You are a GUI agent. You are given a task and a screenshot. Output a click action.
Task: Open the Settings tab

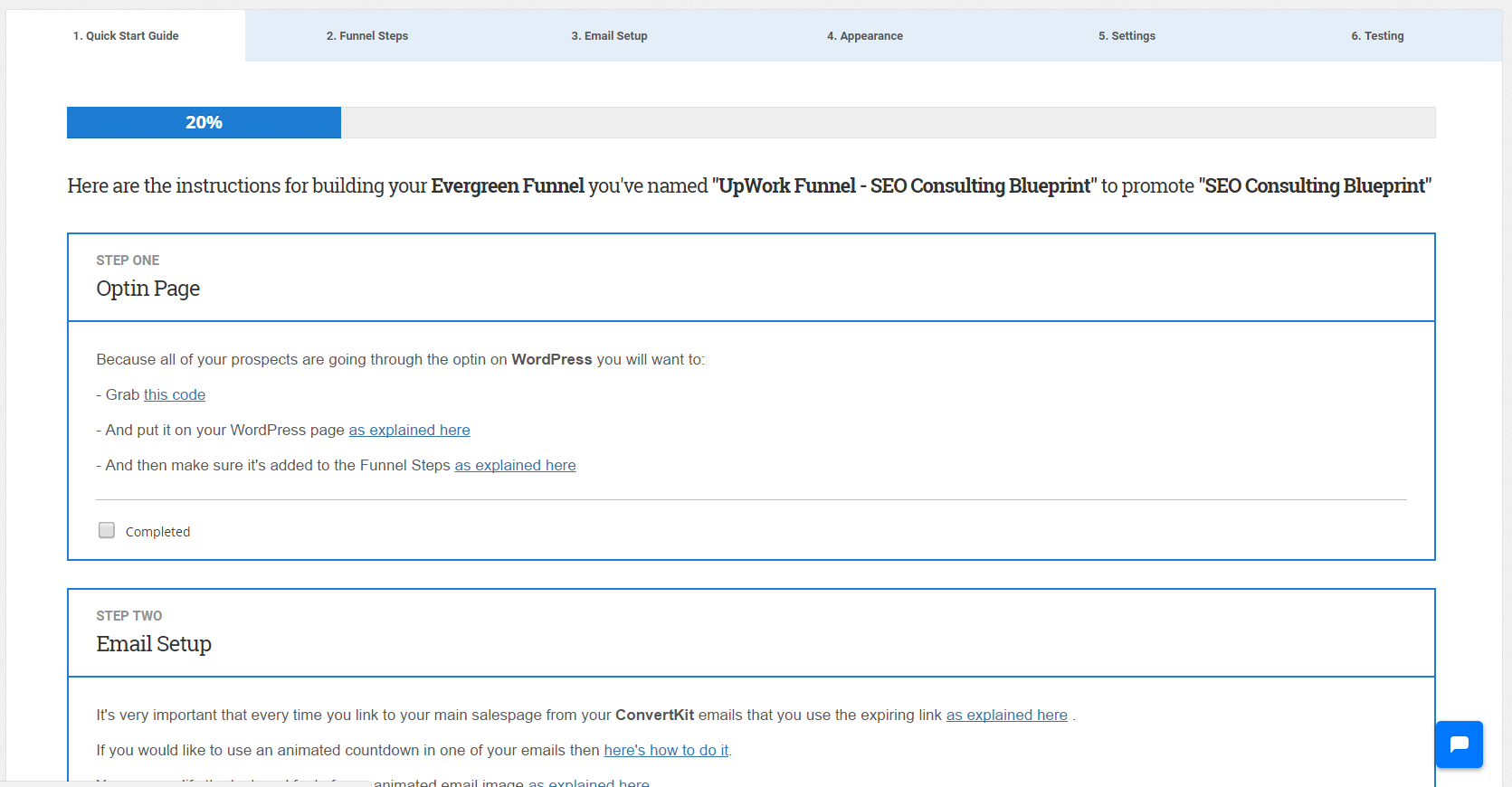1127,36
